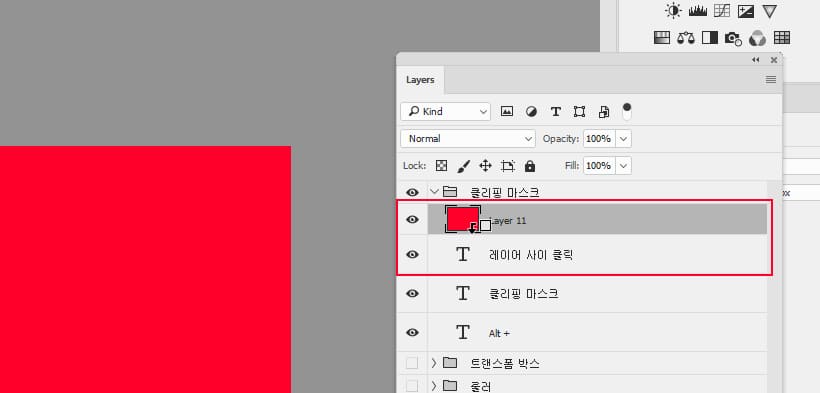
Task: Filter layers for pixel layers
Action: coord(507,111)
